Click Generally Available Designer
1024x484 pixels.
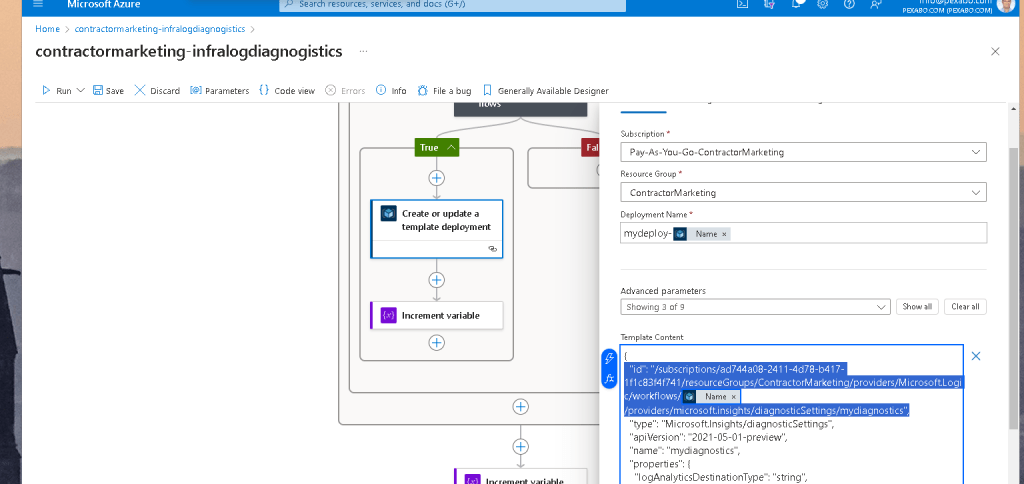click(x=545, y=91)
